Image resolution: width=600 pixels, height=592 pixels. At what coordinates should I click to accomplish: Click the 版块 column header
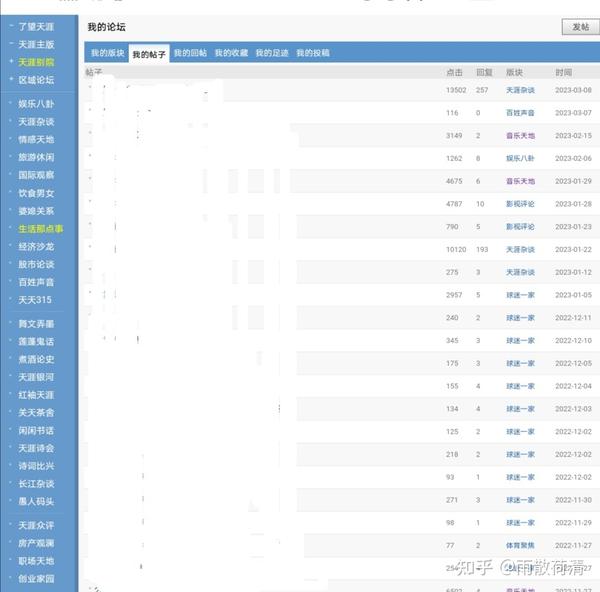click(x=514, y=72)
